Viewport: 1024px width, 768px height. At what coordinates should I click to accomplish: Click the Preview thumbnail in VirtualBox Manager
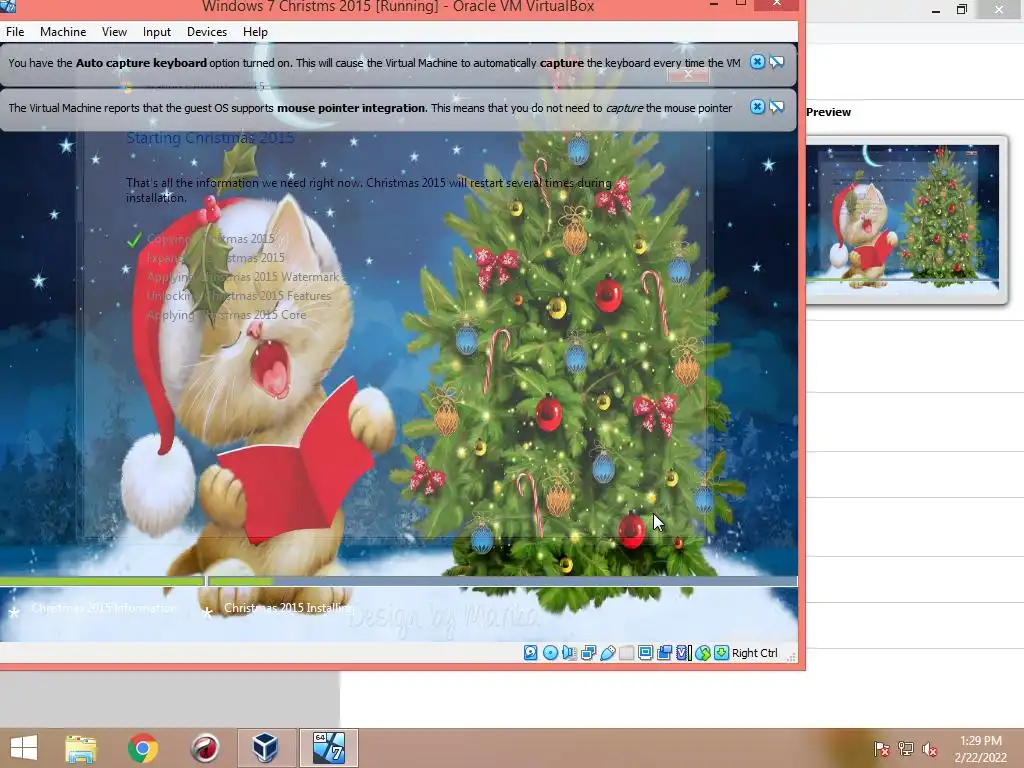pos(905,219)
